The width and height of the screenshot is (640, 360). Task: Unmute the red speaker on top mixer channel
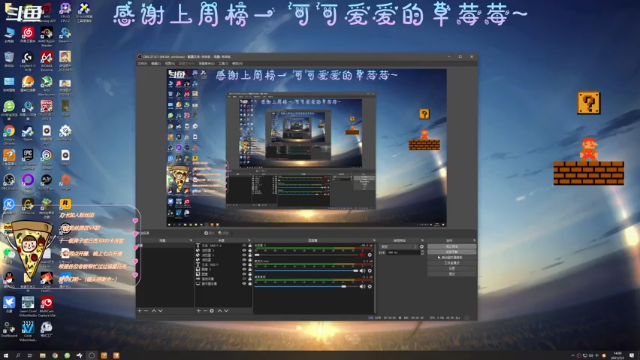[x=362, y=255]
